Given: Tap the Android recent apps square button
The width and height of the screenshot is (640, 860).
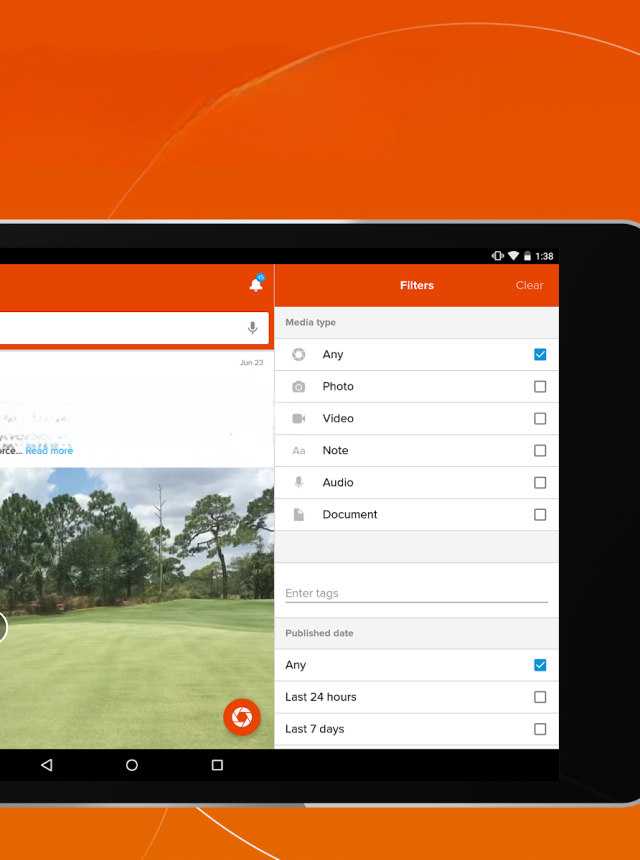Looking at the screenshot, I should [217, 765].
